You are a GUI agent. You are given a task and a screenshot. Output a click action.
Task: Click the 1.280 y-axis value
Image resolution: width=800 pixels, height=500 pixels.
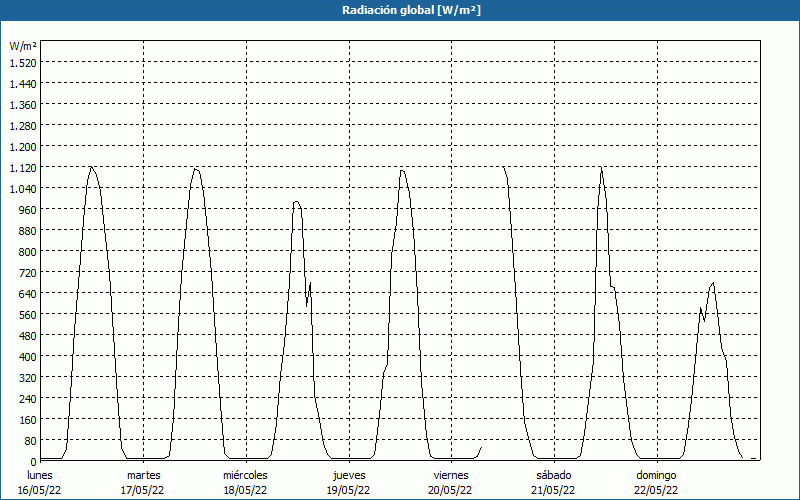pyautogui.click(x=23, y=126)
